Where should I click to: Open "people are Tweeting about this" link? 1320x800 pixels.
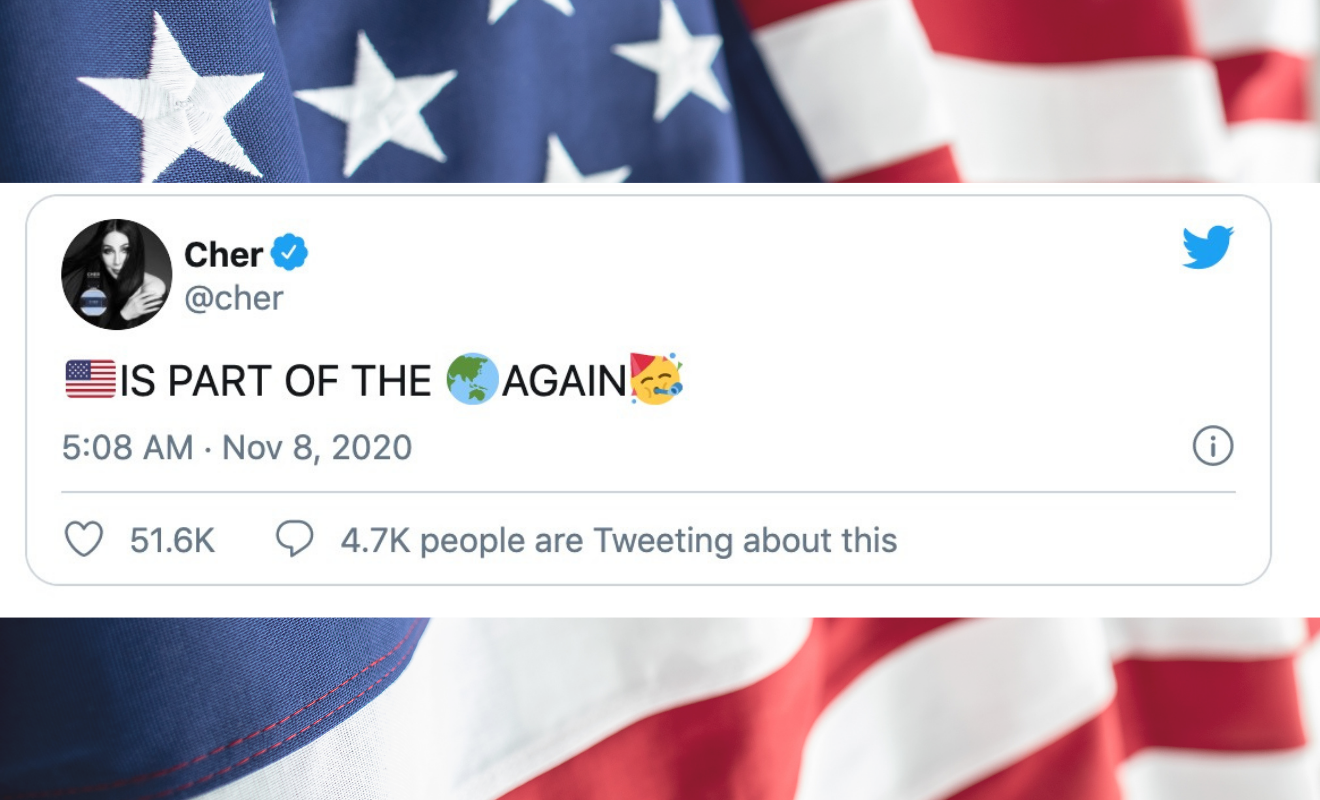pyautogui.click(x=618, y=541)
